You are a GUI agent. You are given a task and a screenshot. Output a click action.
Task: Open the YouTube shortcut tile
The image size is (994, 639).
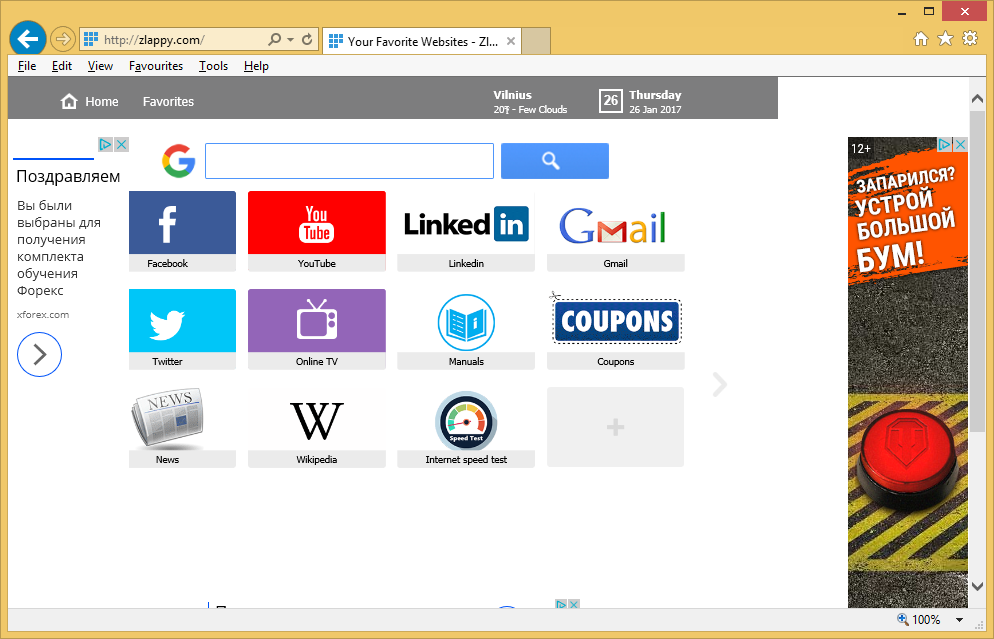316,224
